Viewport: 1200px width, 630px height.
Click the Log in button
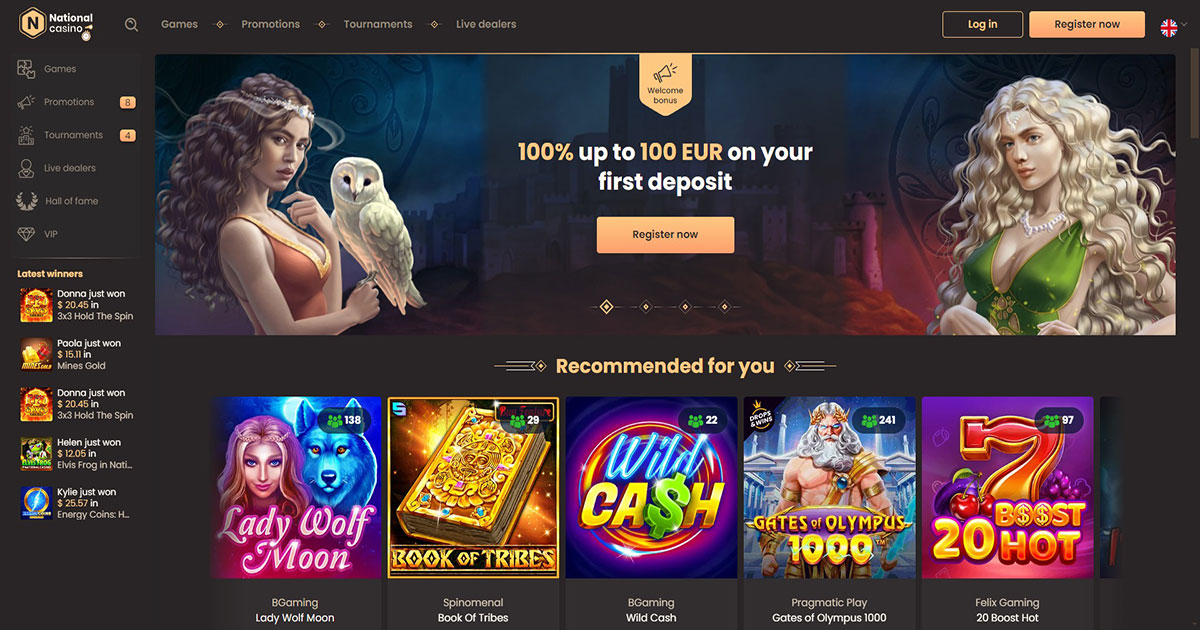pyautogui.click(x=983, y=24)
